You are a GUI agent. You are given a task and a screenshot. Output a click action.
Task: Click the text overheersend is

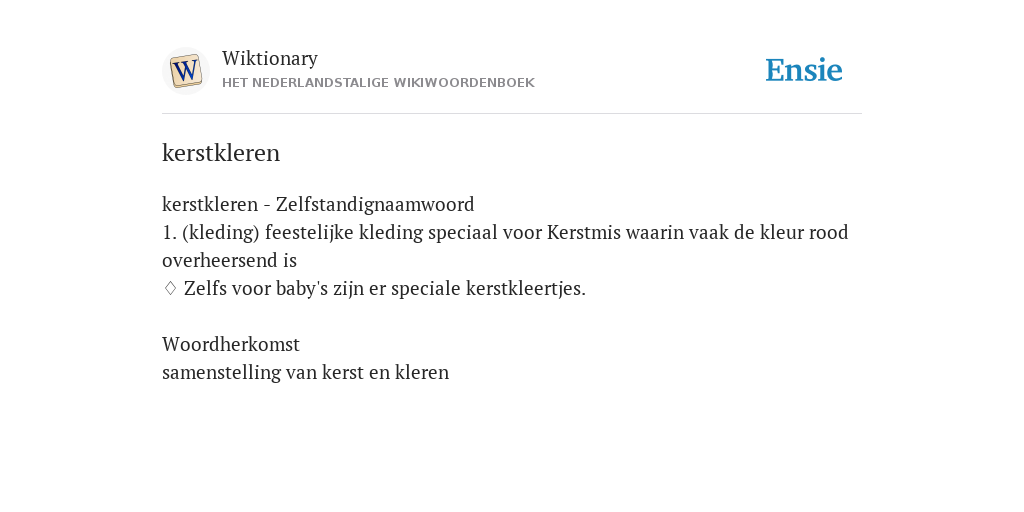pos(229,261)
